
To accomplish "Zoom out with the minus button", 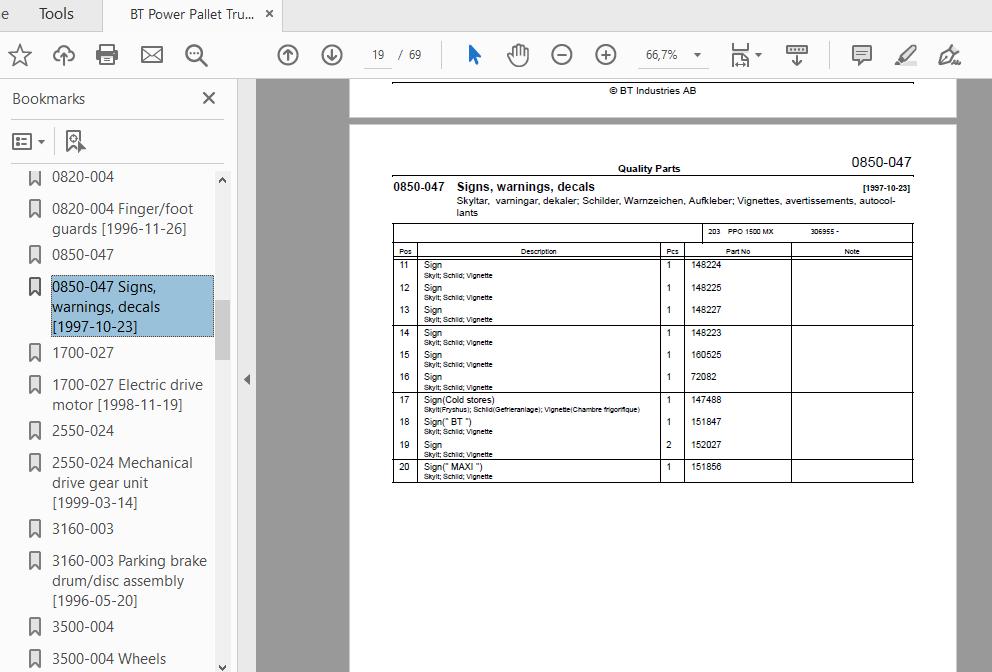I will (x=562, y=55).
